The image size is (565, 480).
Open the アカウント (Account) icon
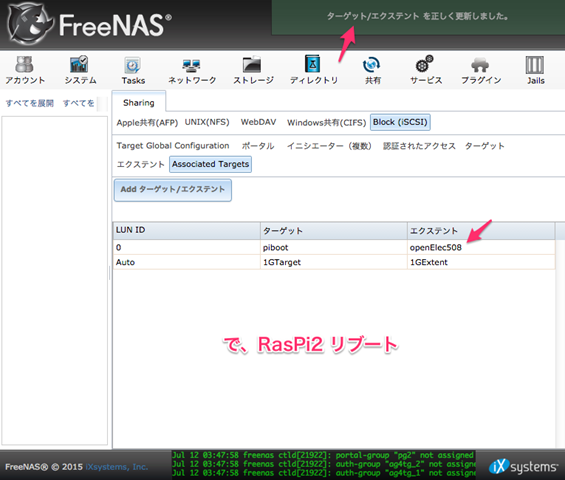[25, 70]
